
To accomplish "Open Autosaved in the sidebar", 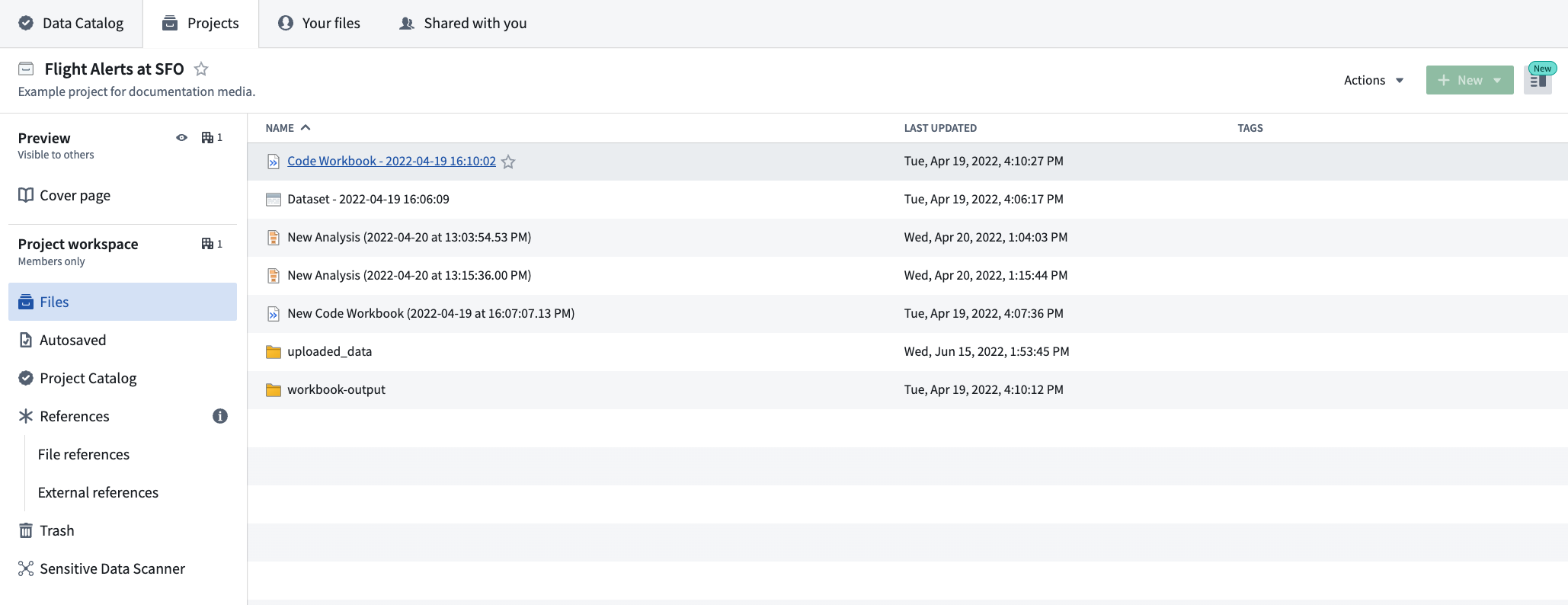I will click(123, 340).
